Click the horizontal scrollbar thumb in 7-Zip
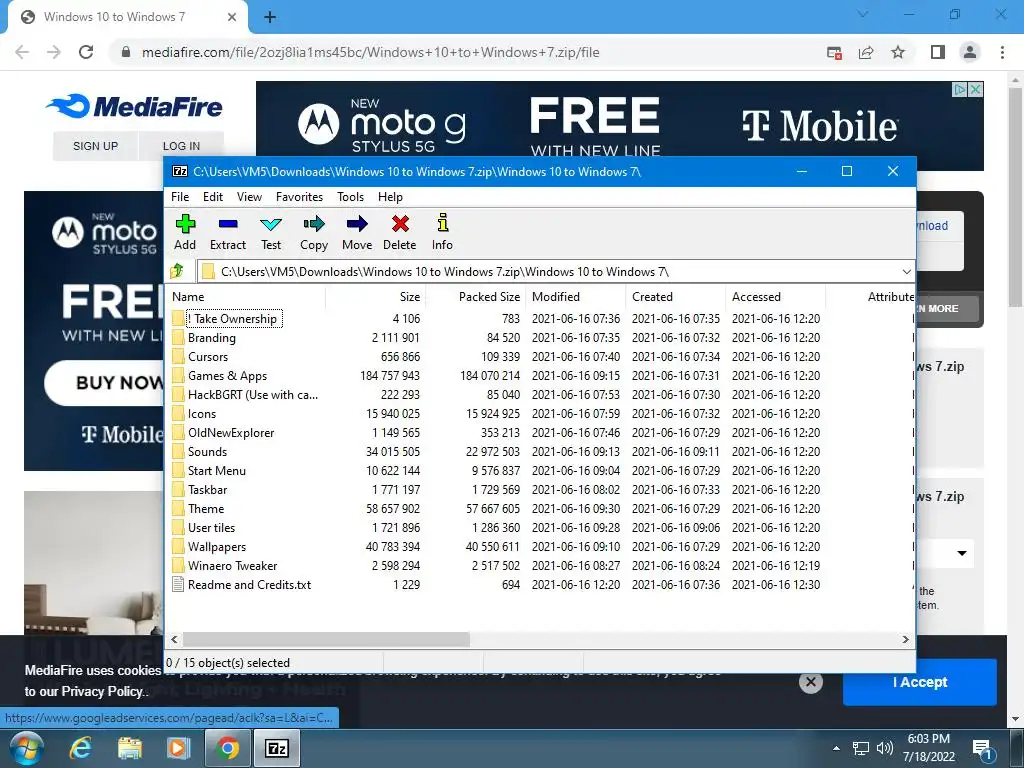The width and height of the screenshot is (1024, 768). coord(326,639)
